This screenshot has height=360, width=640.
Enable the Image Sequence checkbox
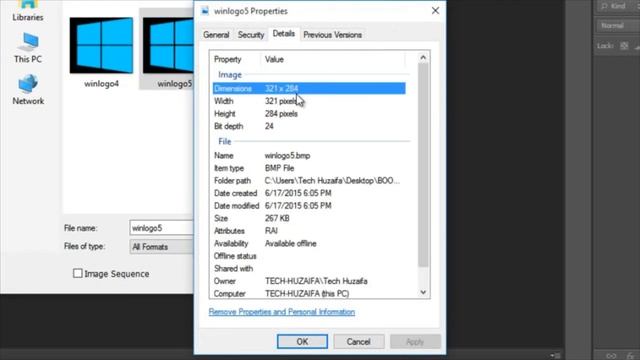coord(78,273)
